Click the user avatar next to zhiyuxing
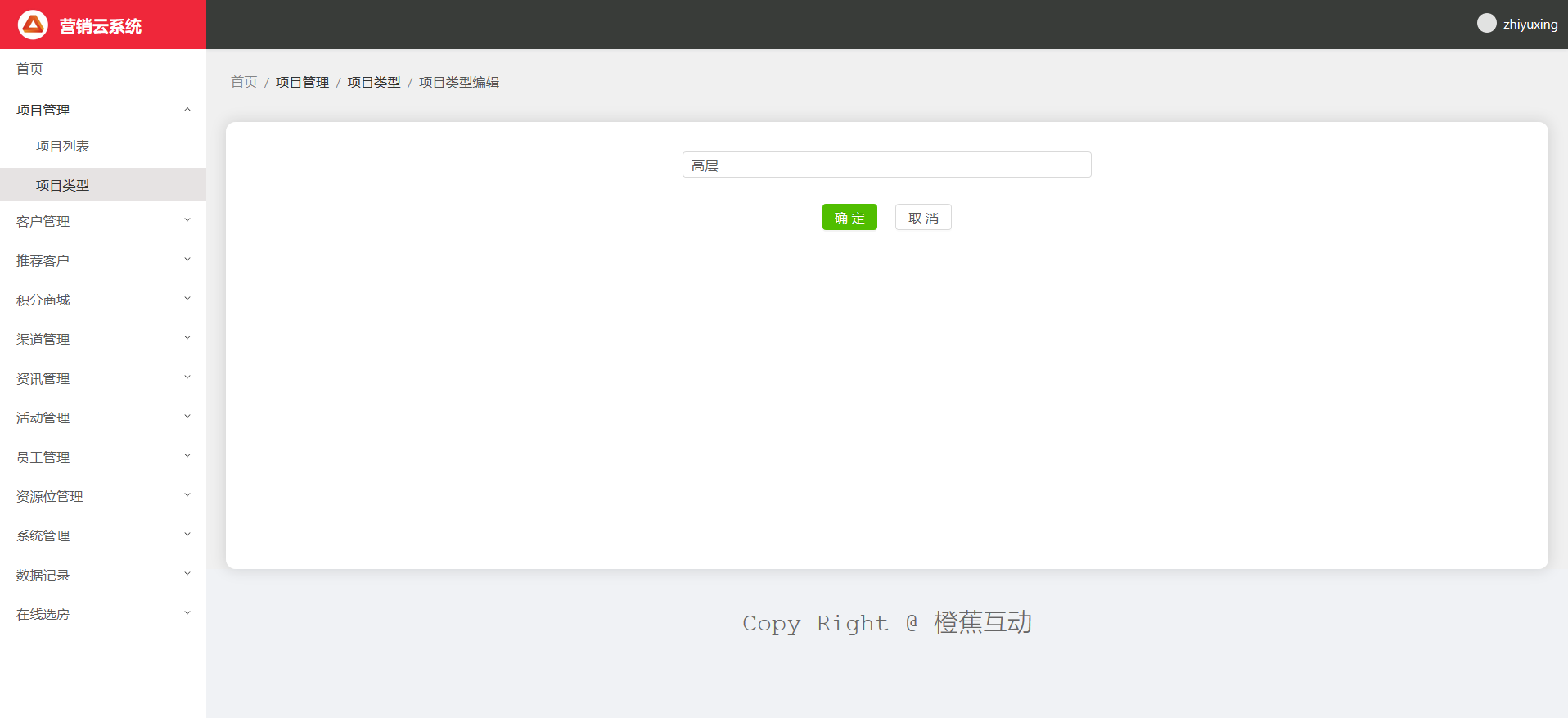Screen dimensions: 1568x718 [x=1486, y=24]
